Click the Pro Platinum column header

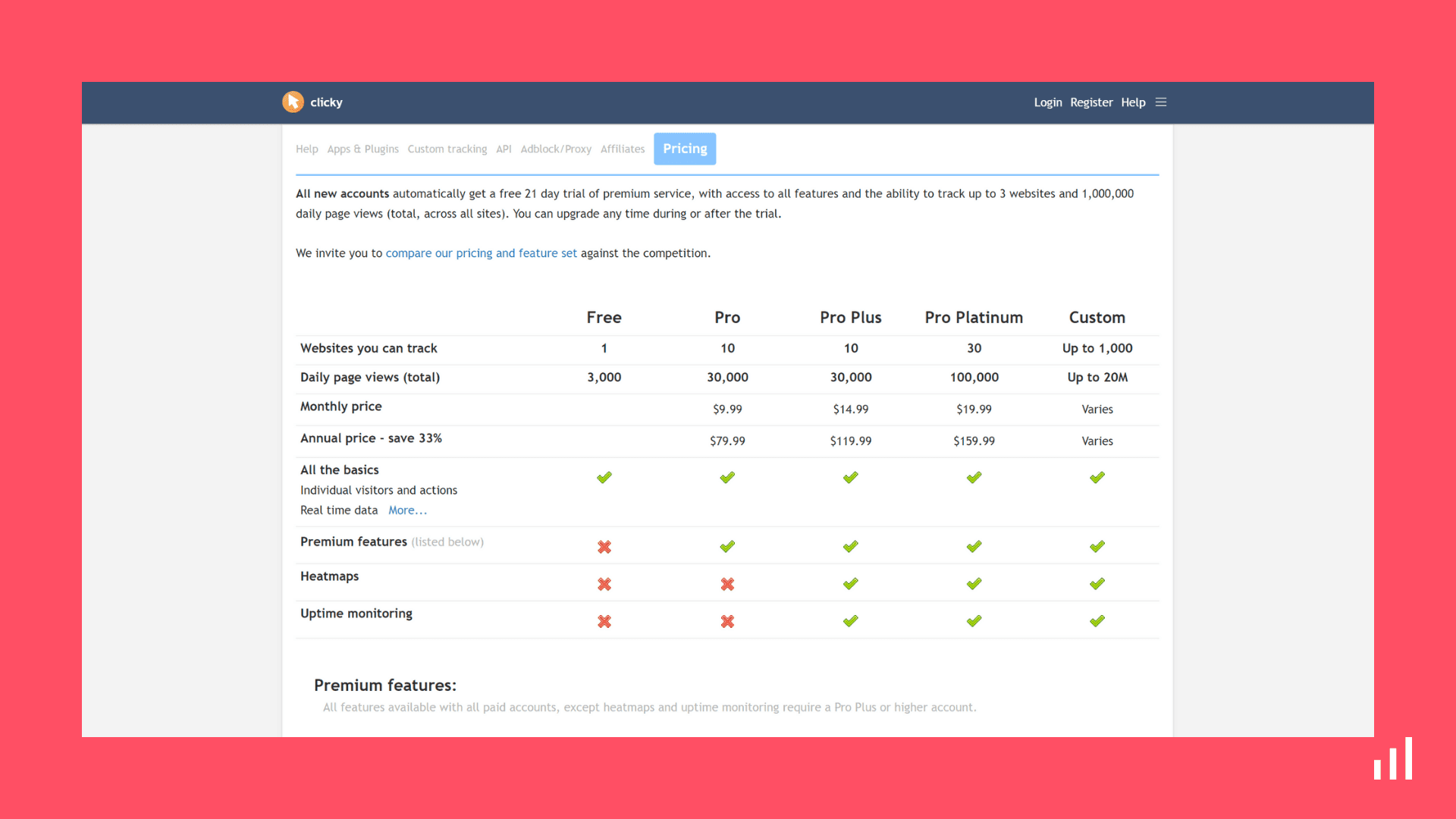[974, 318]
